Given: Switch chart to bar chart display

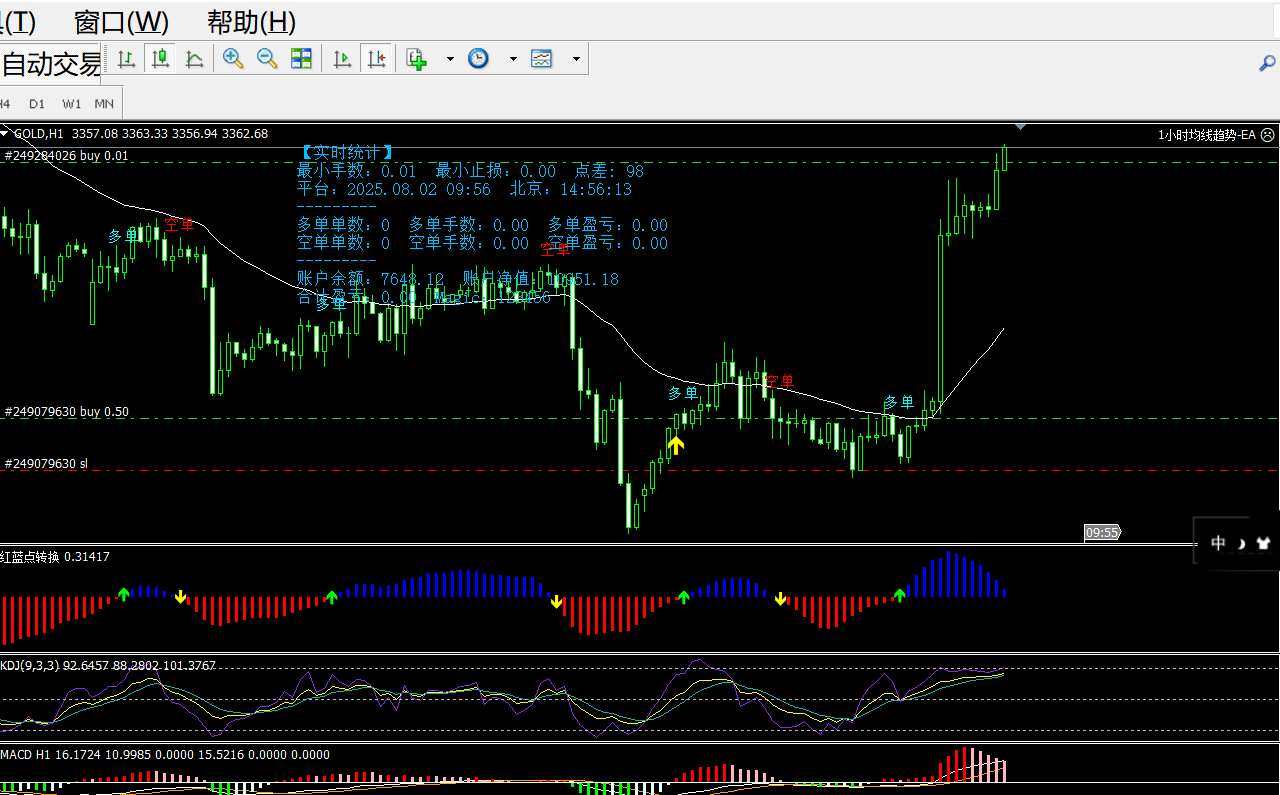Looking at the screenshot, I should click(126, 59).
